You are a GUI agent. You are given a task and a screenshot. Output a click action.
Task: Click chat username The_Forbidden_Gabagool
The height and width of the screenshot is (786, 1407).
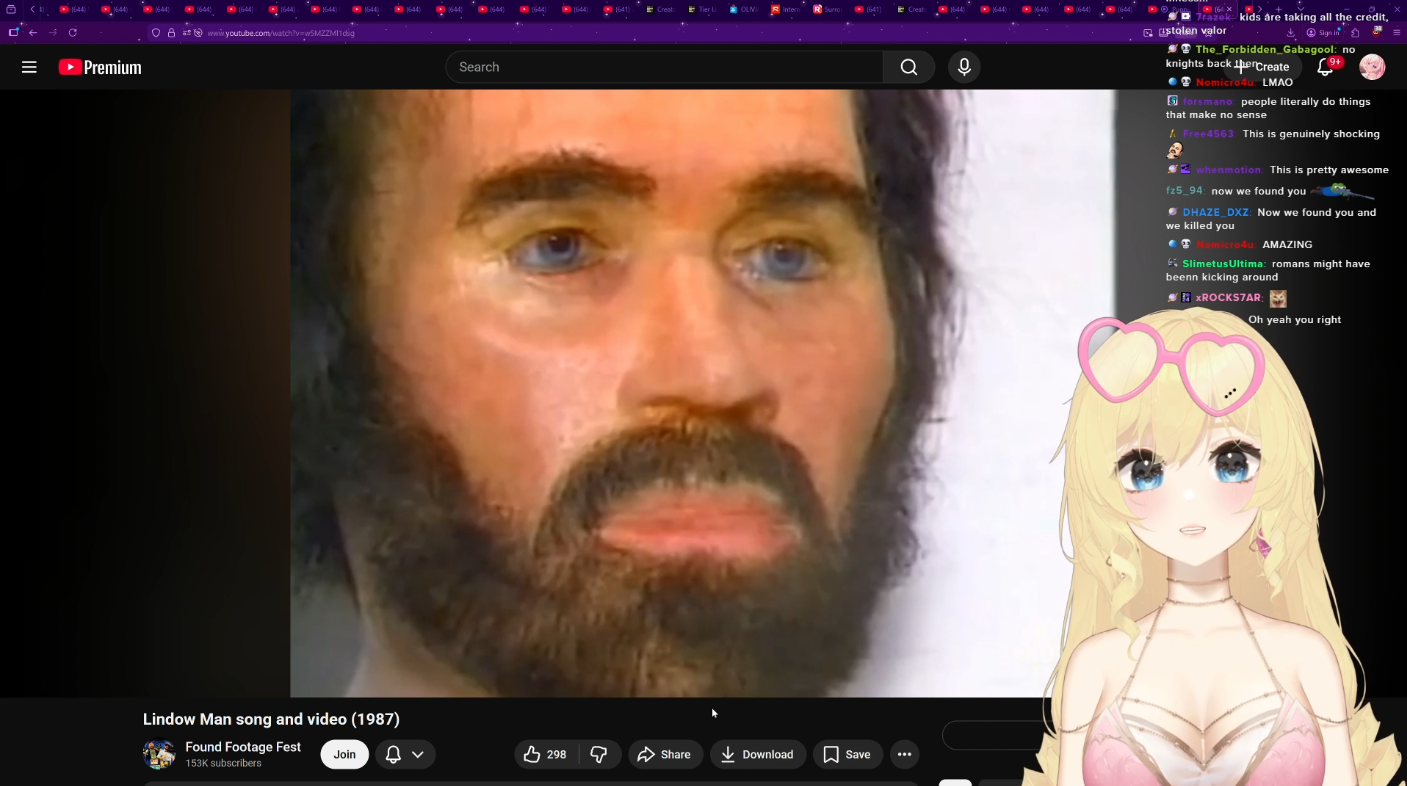(1266, 50)
